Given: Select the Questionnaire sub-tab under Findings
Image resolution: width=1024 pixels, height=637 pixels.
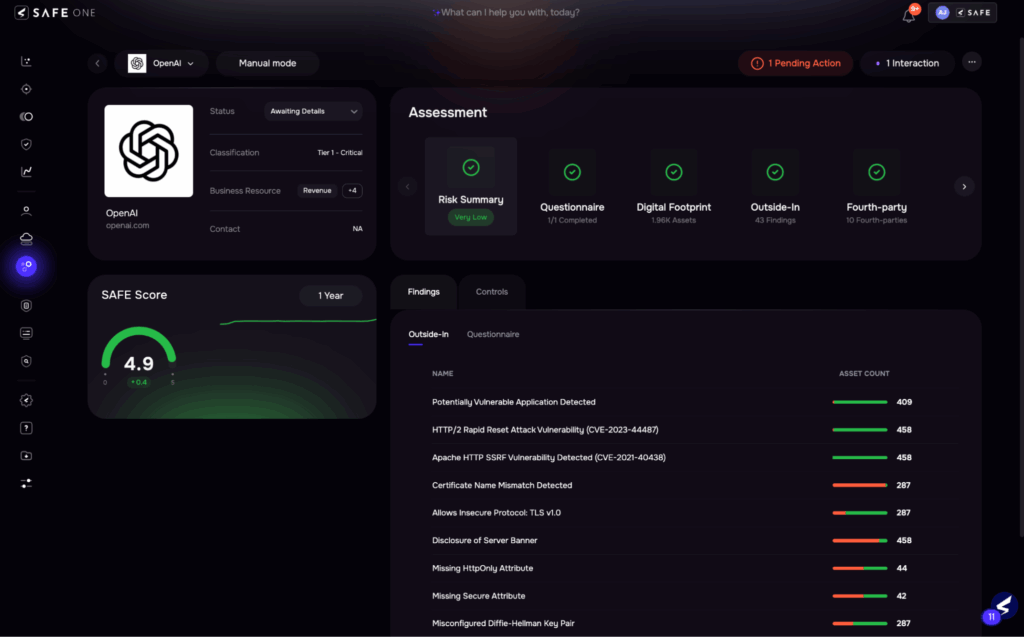Looking at the screenshot, I should coord(493,334).
